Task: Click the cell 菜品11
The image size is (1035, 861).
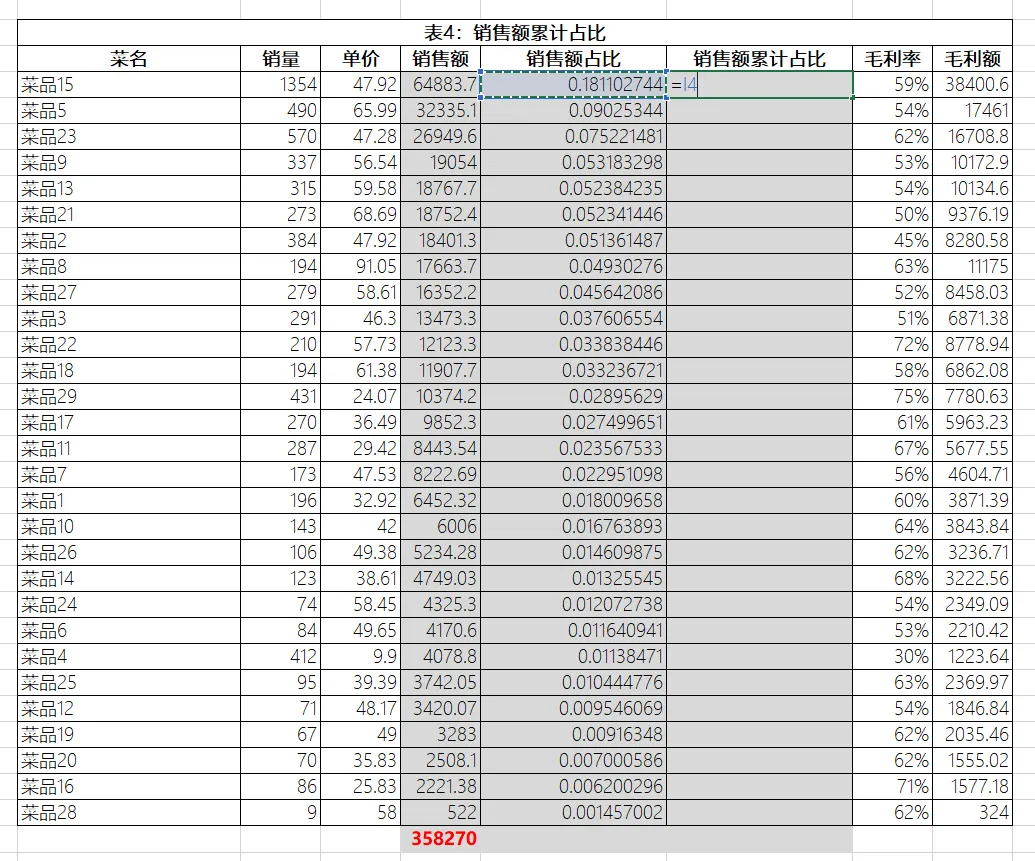Action: tap(129, 448)
